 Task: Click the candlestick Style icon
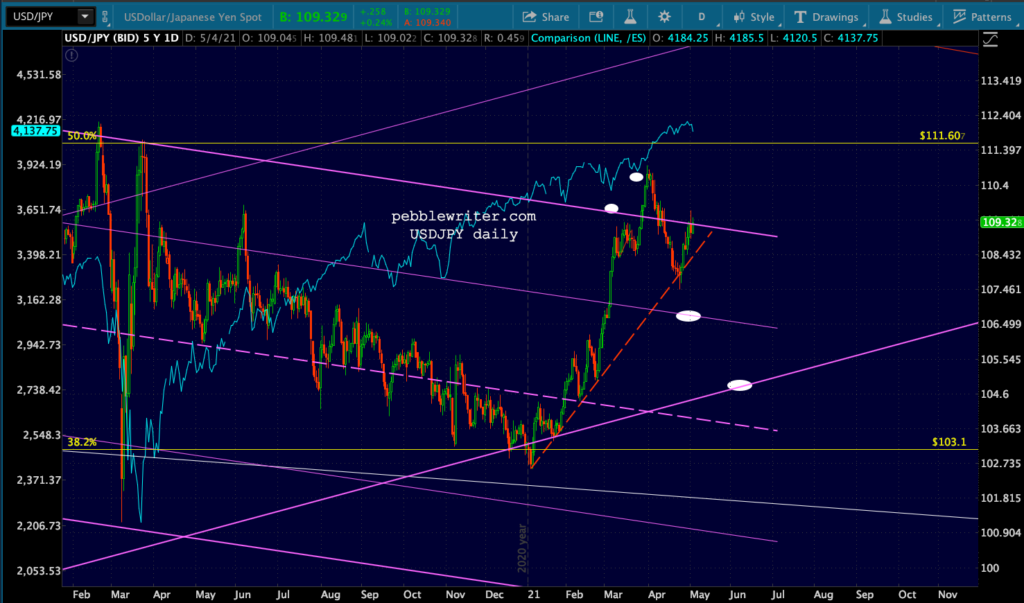753,17
